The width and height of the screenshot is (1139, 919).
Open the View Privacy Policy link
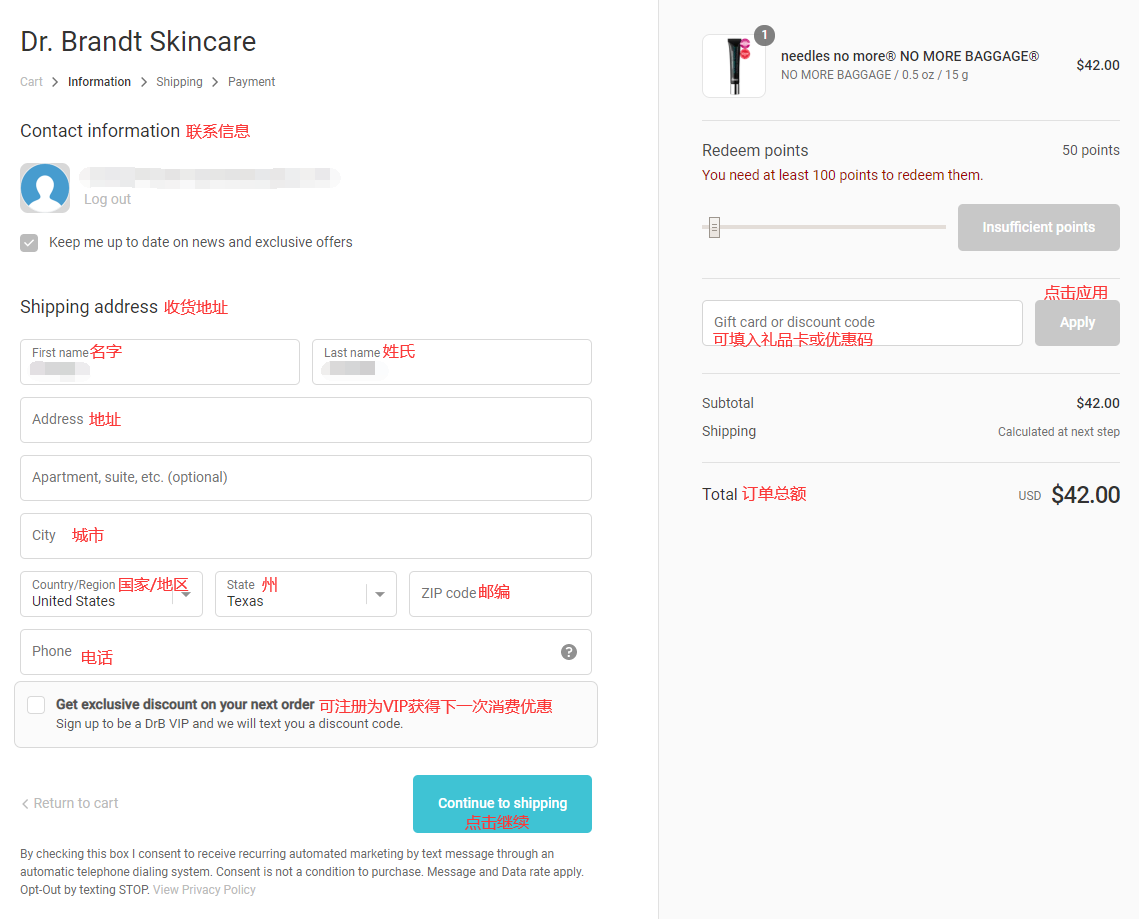click(x=204, y=890)
